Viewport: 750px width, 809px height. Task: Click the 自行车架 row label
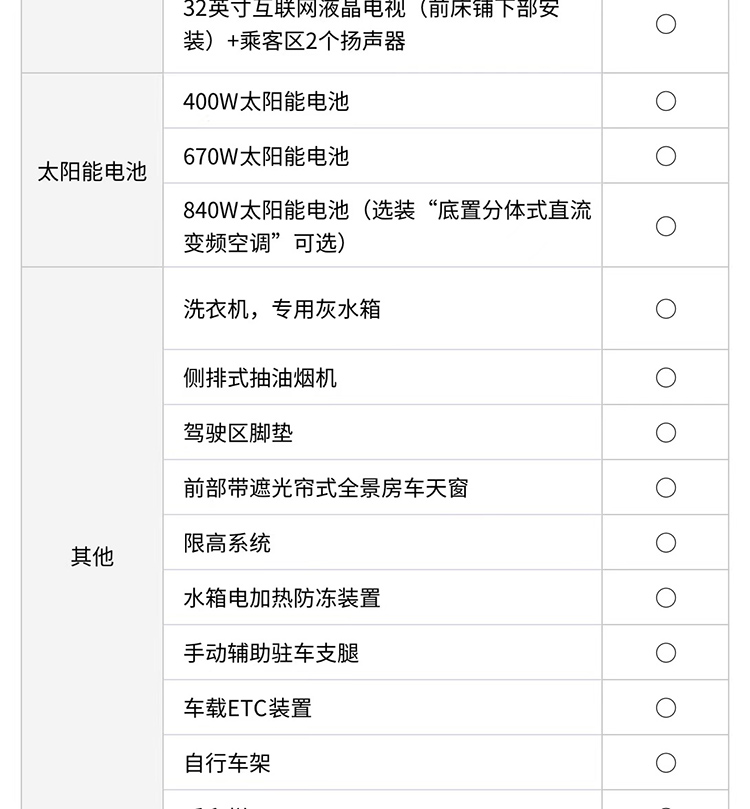pos(227,764)
